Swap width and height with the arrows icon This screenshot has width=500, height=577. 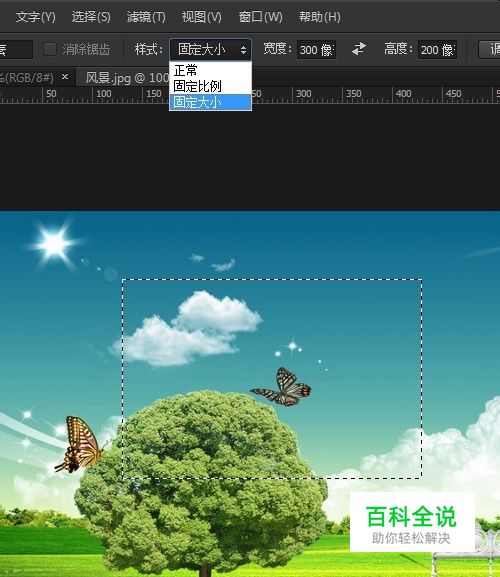point(359,49)
